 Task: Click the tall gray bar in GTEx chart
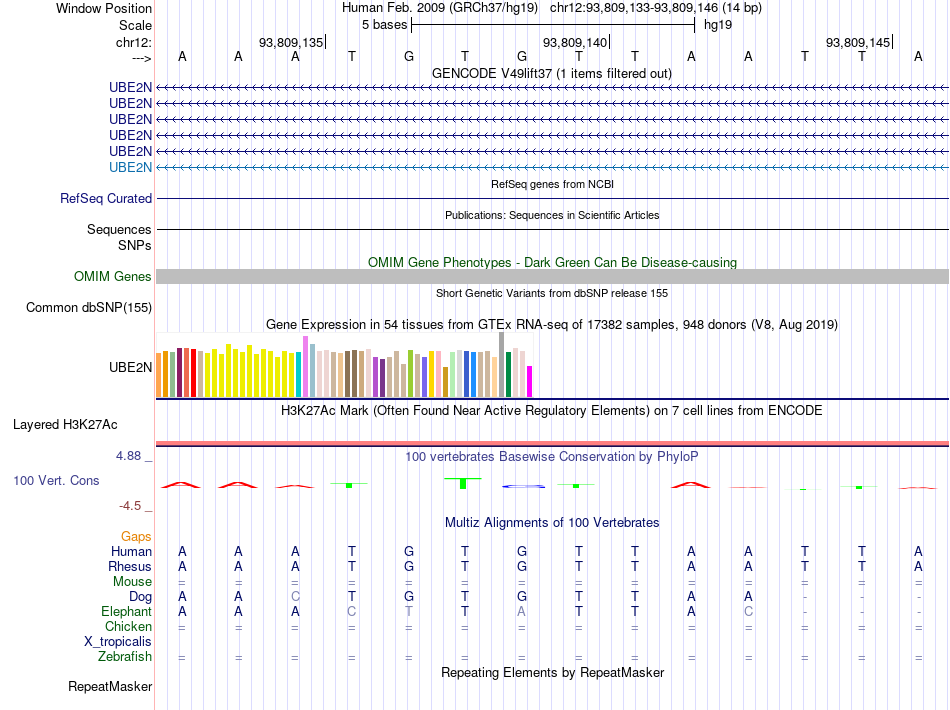pos(501,365)
